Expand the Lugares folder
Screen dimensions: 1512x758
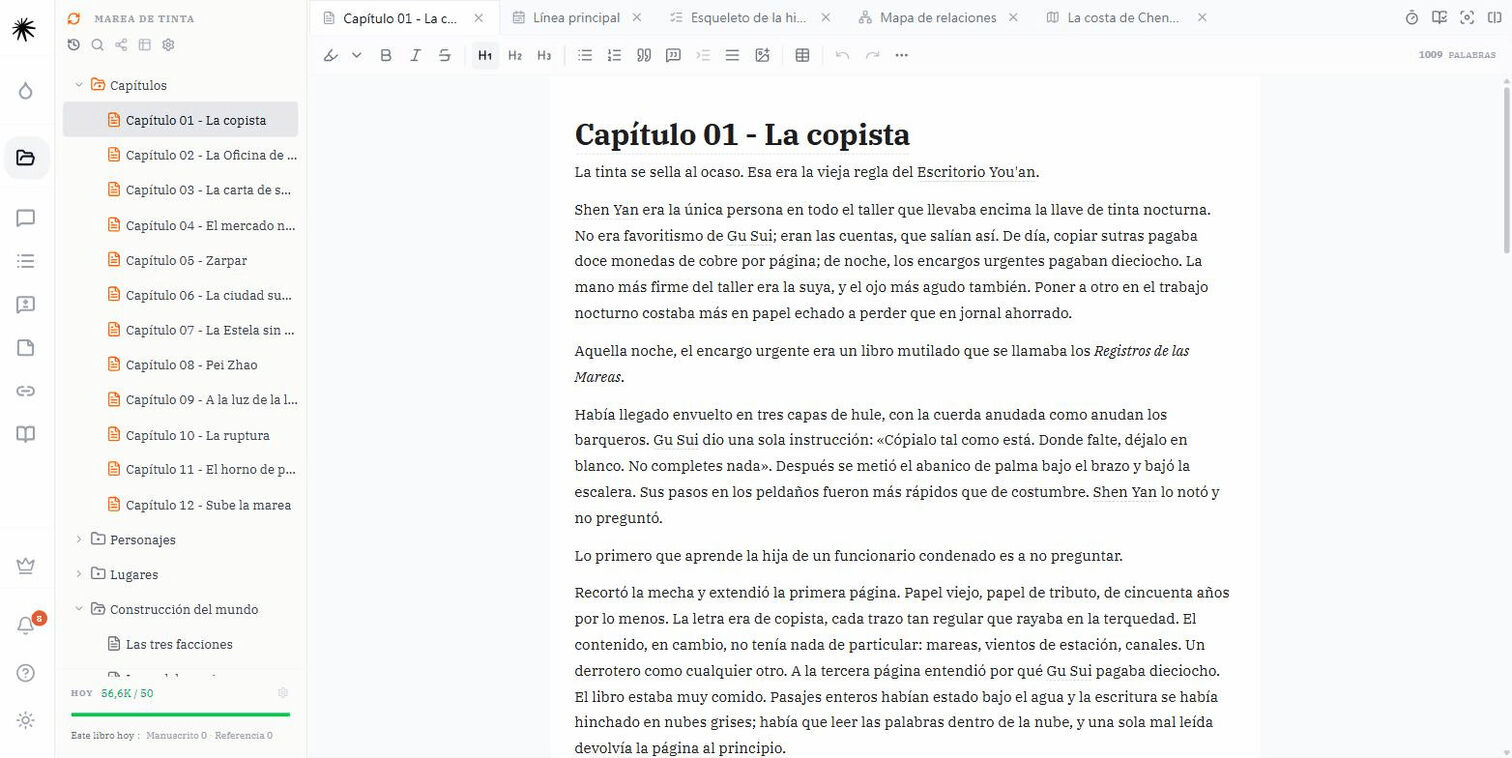(x=79, y=574)
